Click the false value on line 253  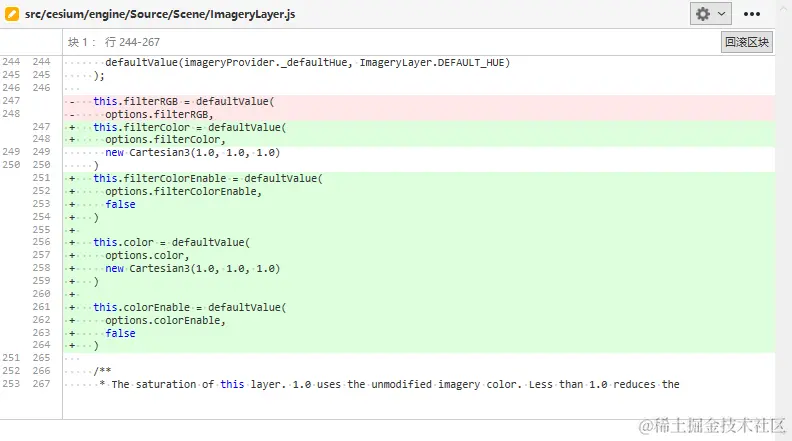tap(120, 204)
